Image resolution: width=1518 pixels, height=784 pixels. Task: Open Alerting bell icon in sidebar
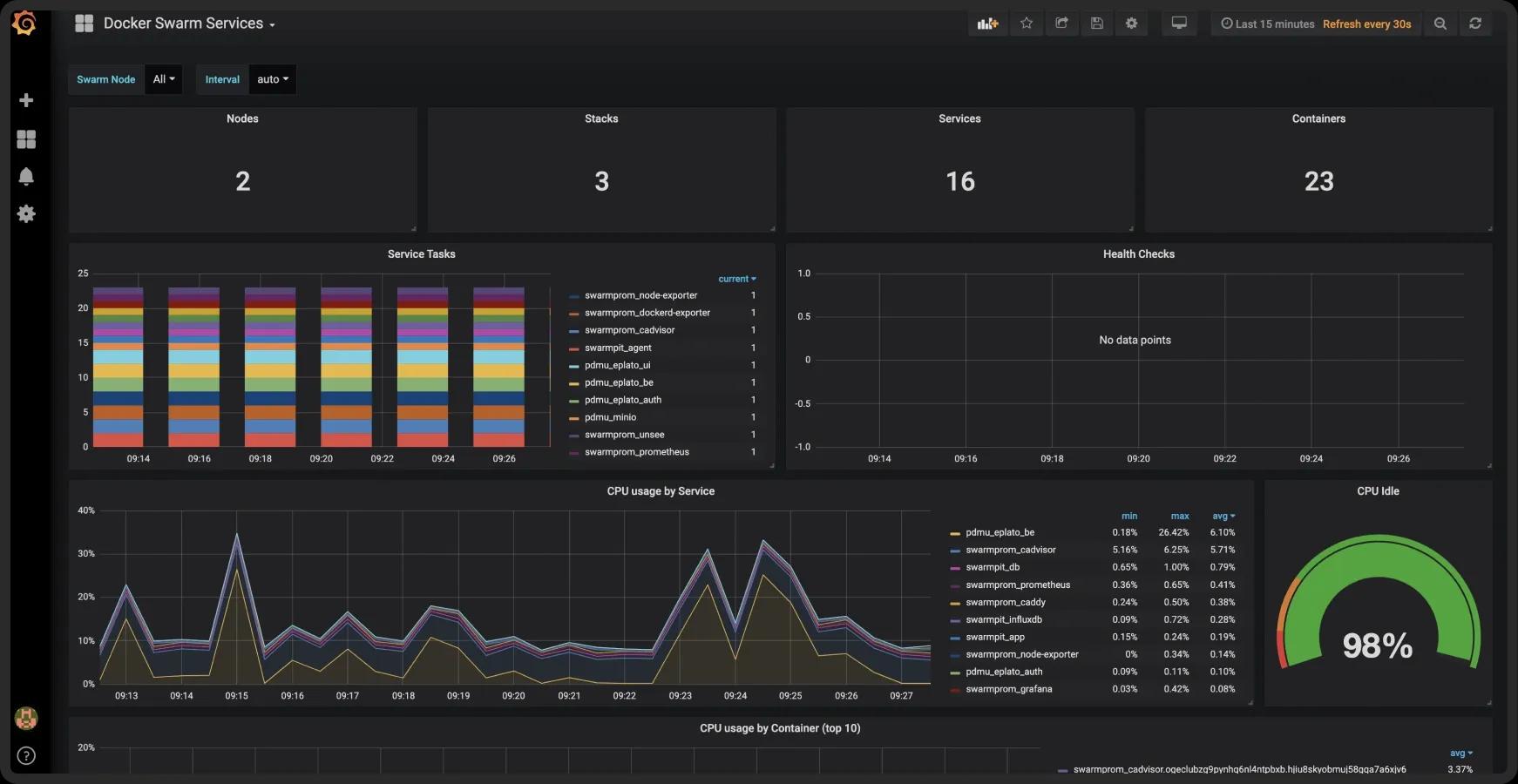click(x=26, y=177)
